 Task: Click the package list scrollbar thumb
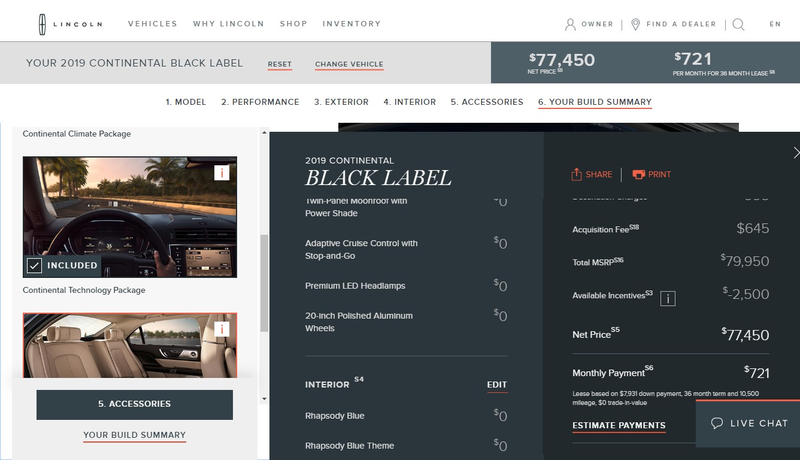tap(264, 284)
